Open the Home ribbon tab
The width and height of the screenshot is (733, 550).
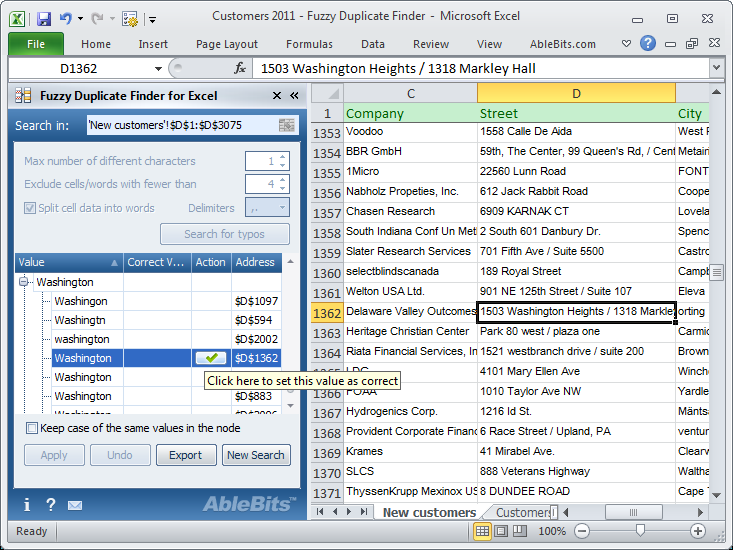coord(96,44)
